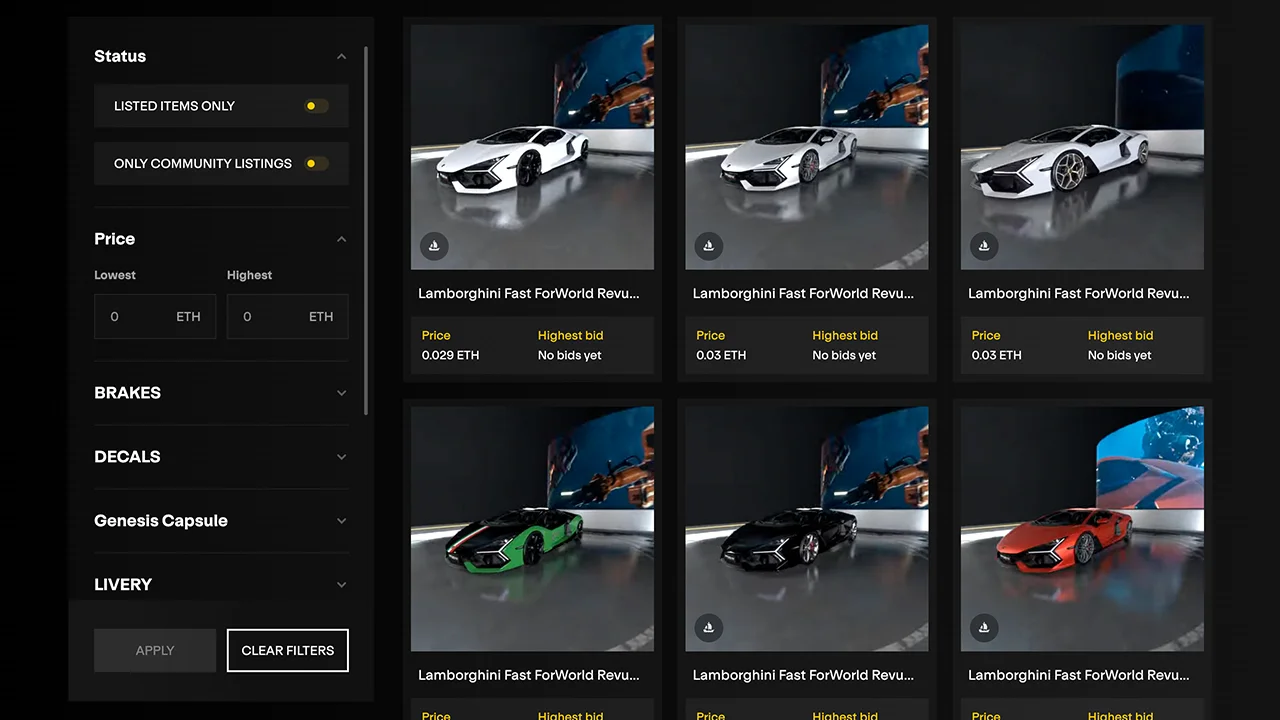Image resolution: width=1280 pixels, height=720 pixels.
Task: Click title of the 0.029 ETH listing
Action: (529, 294)
